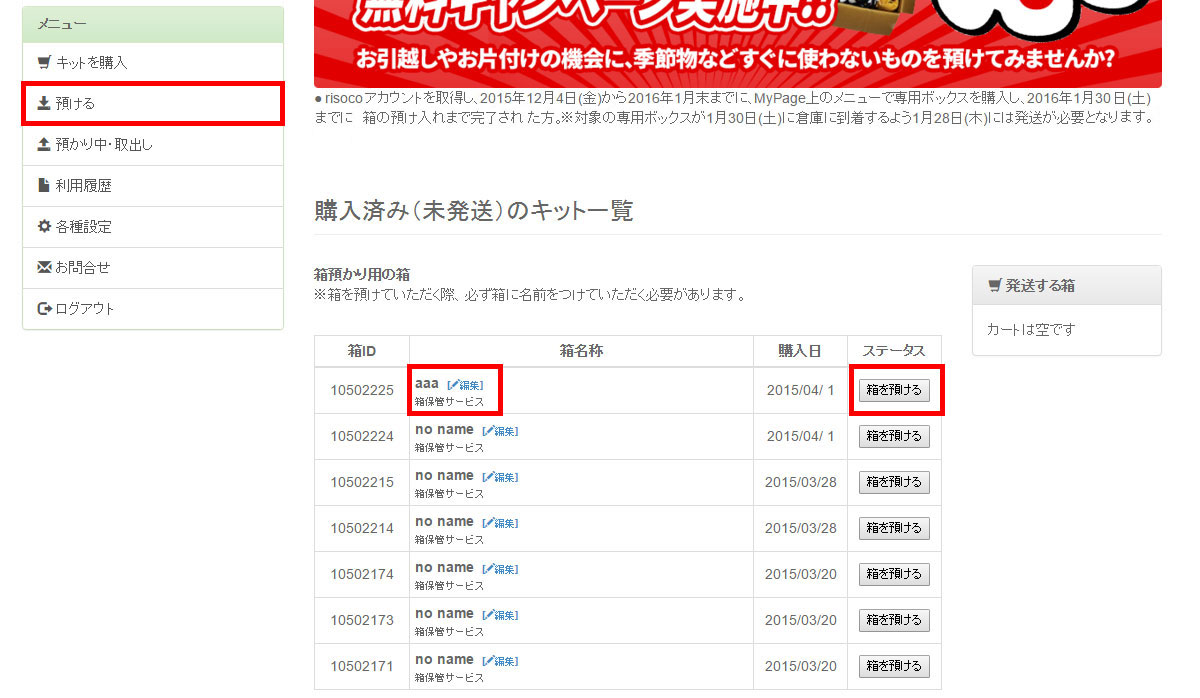Click 箱を預ける for box 10502215
Viewport: 1200px width, 698px height.
pos(894,482)
